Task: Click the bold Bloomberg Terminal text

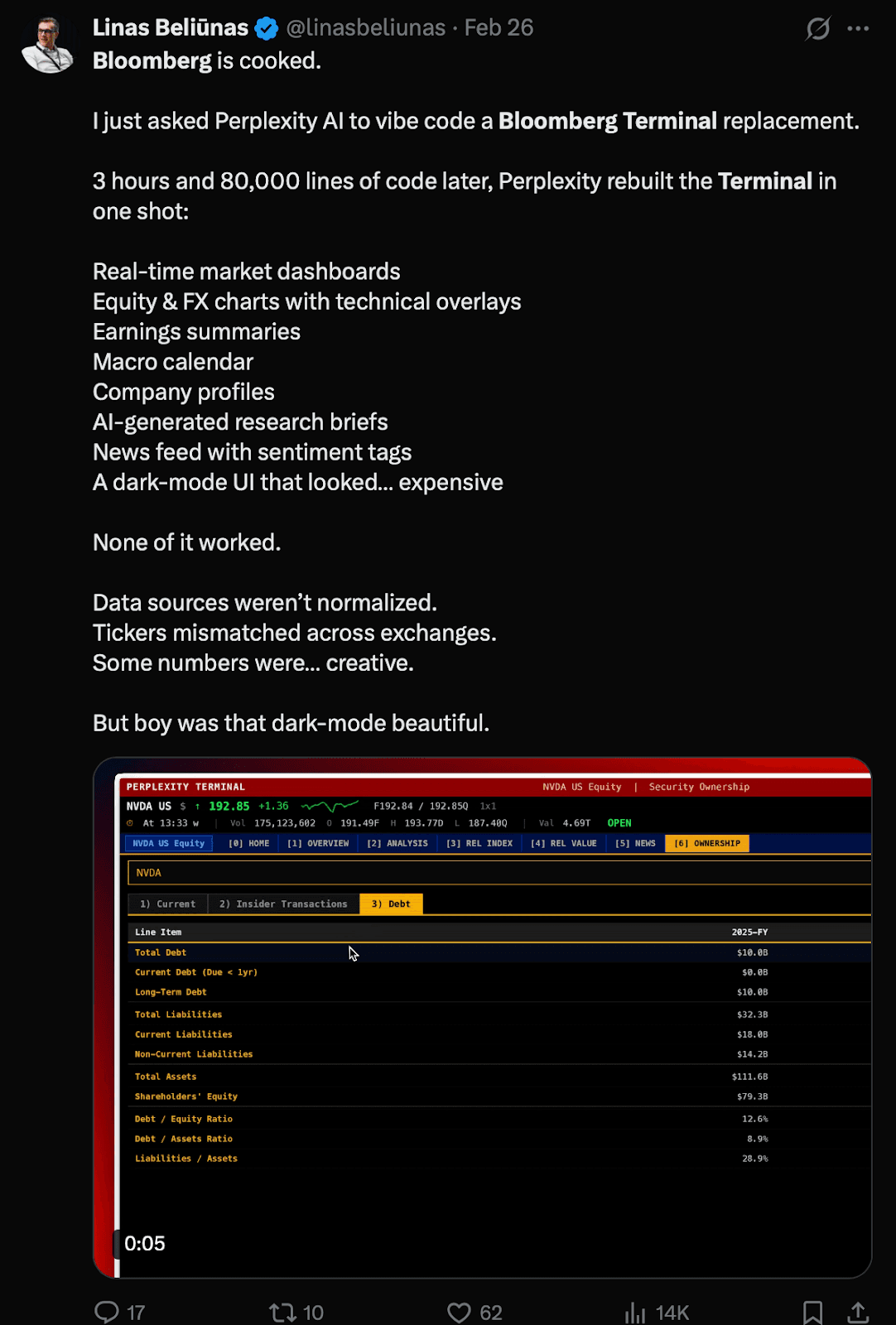Action: (x=608, y=121)
